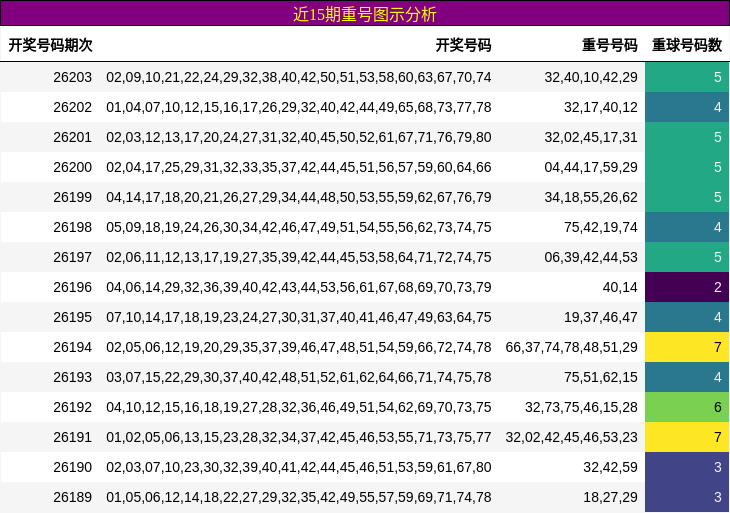Click the indigo count cell for 26189

point(687,497)
